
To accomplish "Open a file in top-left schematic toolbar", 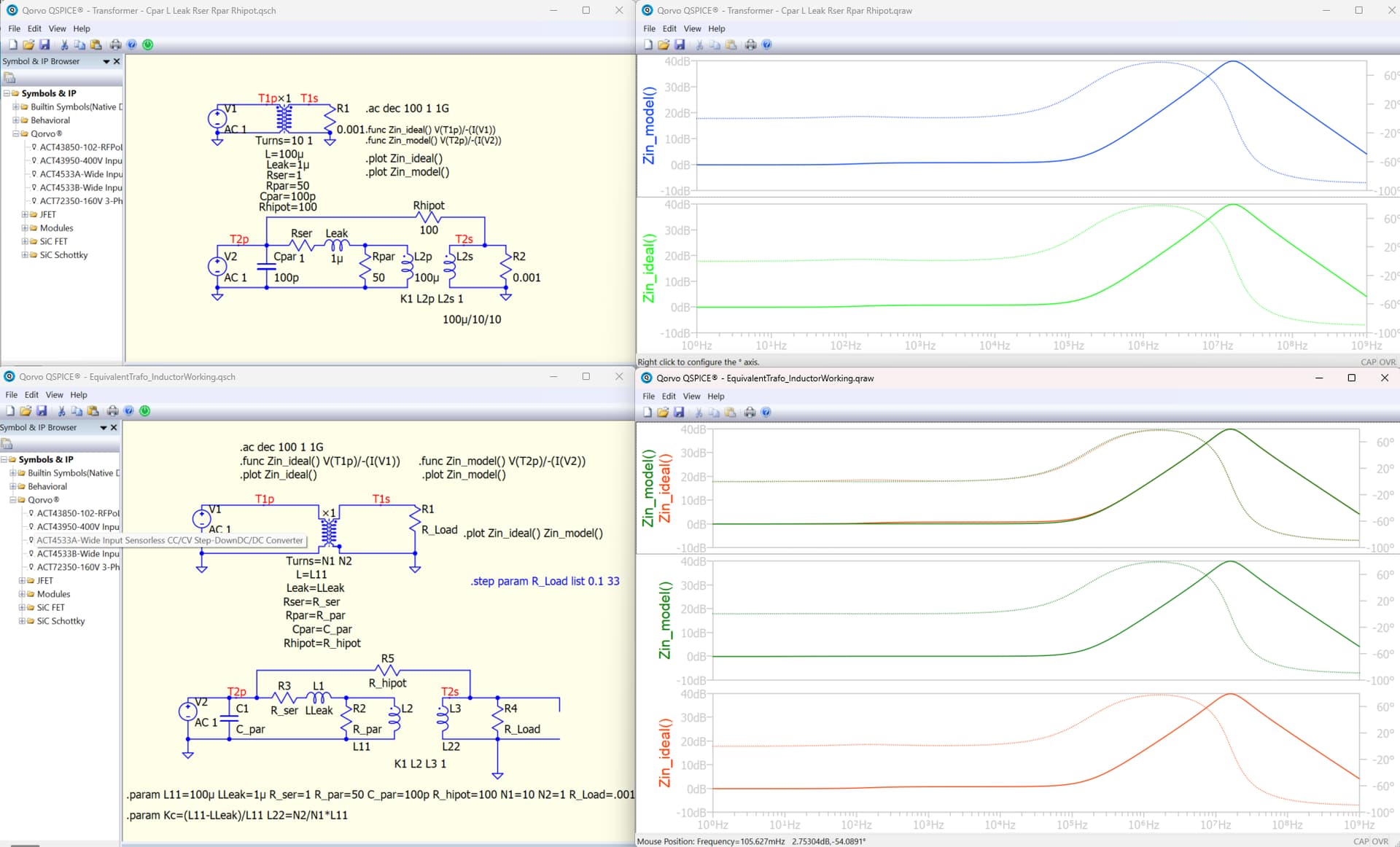I will click(x=28, y=44).
